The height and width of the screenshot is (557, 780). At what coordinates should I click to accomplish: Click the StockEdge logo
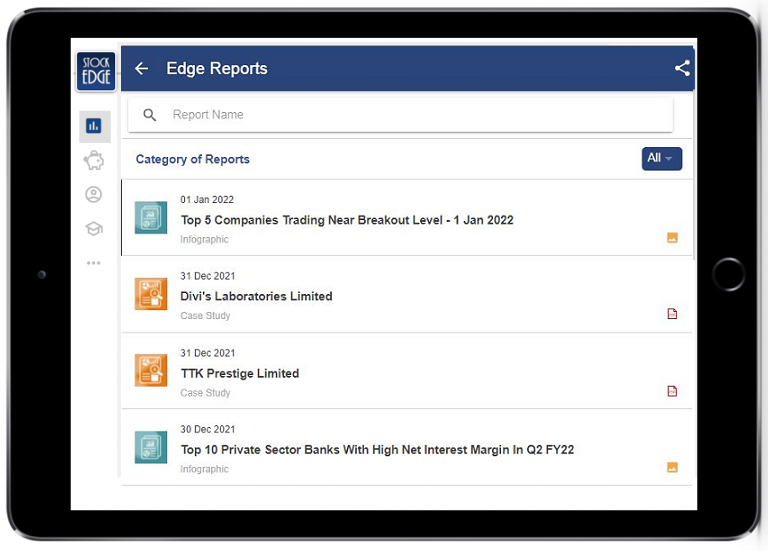[97, 73]
